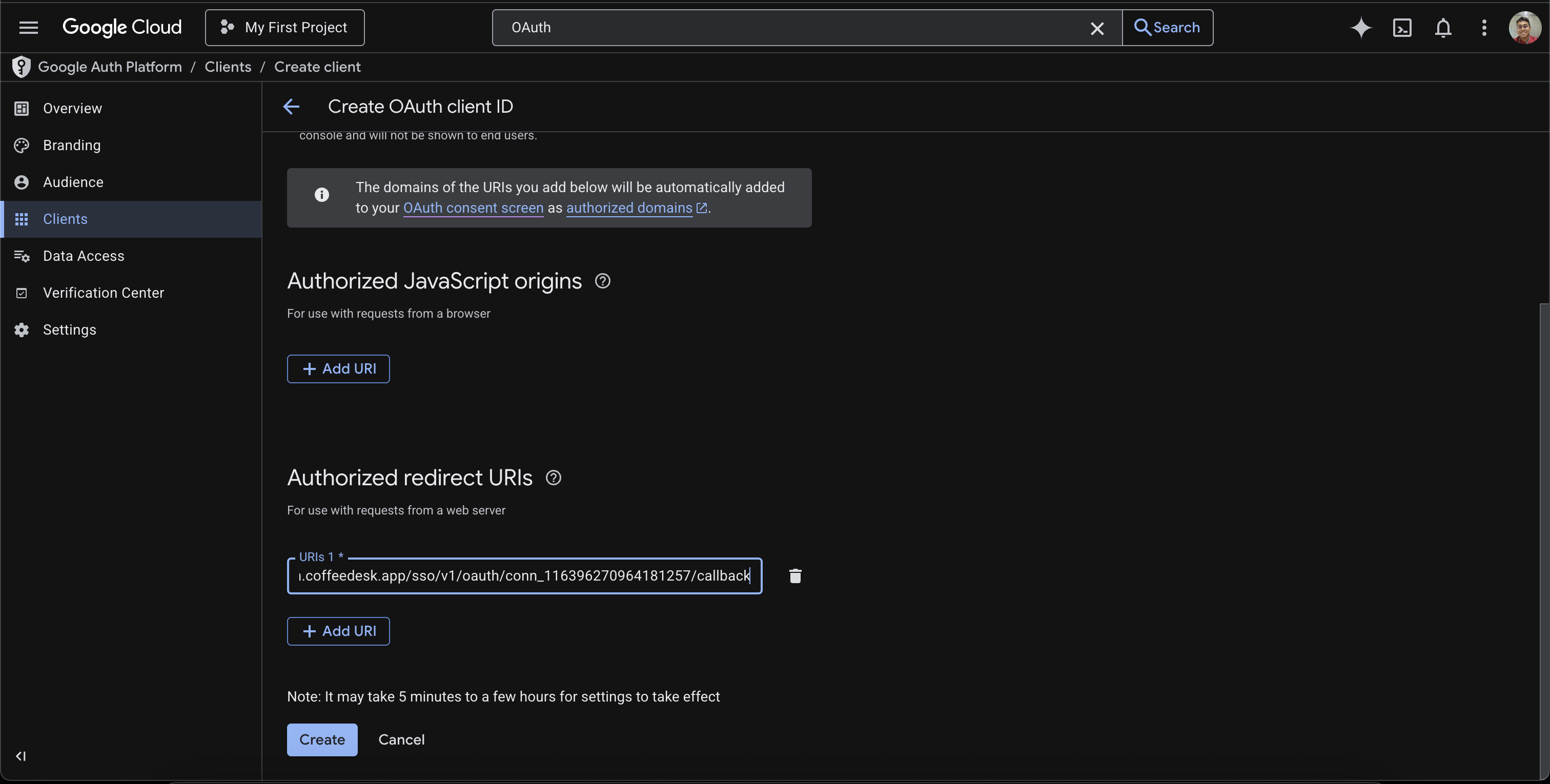Open the more options three-dot menu
Screen dimensions: 1550x784
click(x=1484, y=28)
